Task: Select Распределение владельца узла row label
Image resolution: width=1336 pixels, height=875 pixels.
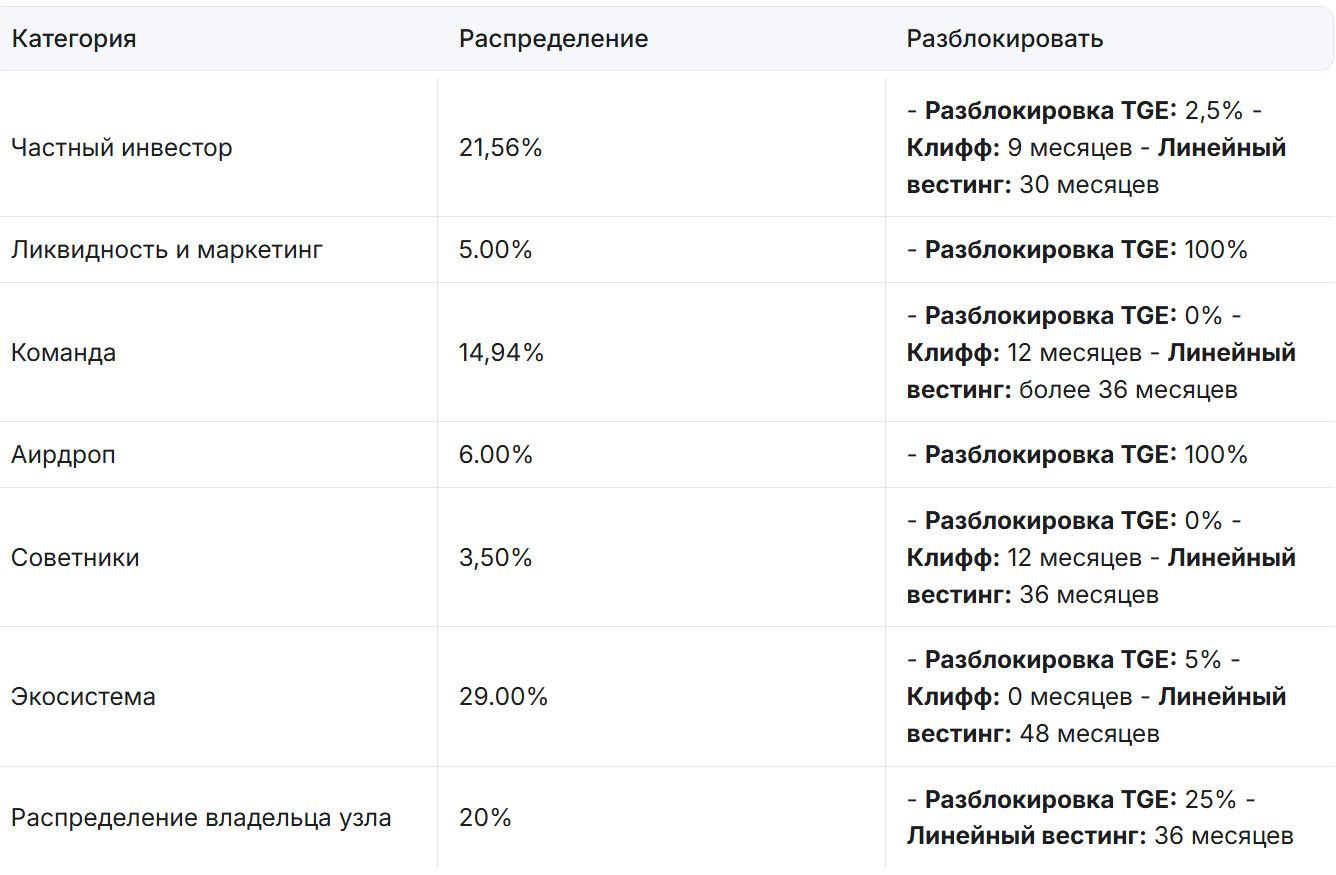Action: [x=201, y=818]
